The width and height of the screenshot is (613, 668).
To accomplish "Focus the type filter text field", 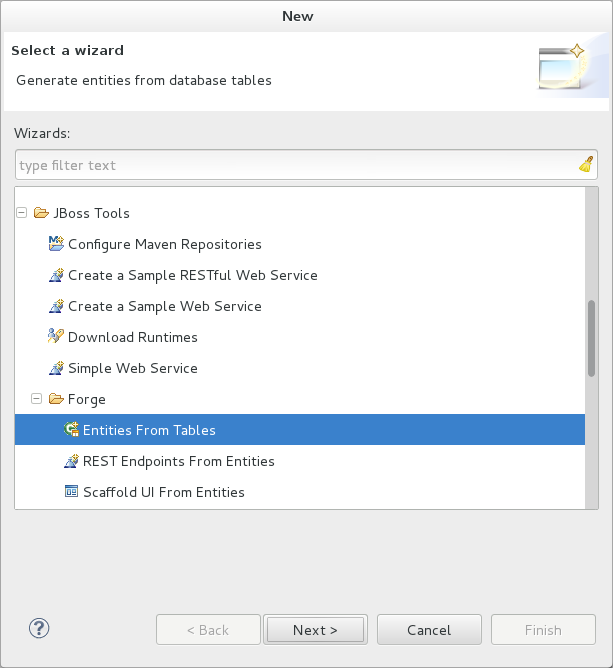I will 295,165.
